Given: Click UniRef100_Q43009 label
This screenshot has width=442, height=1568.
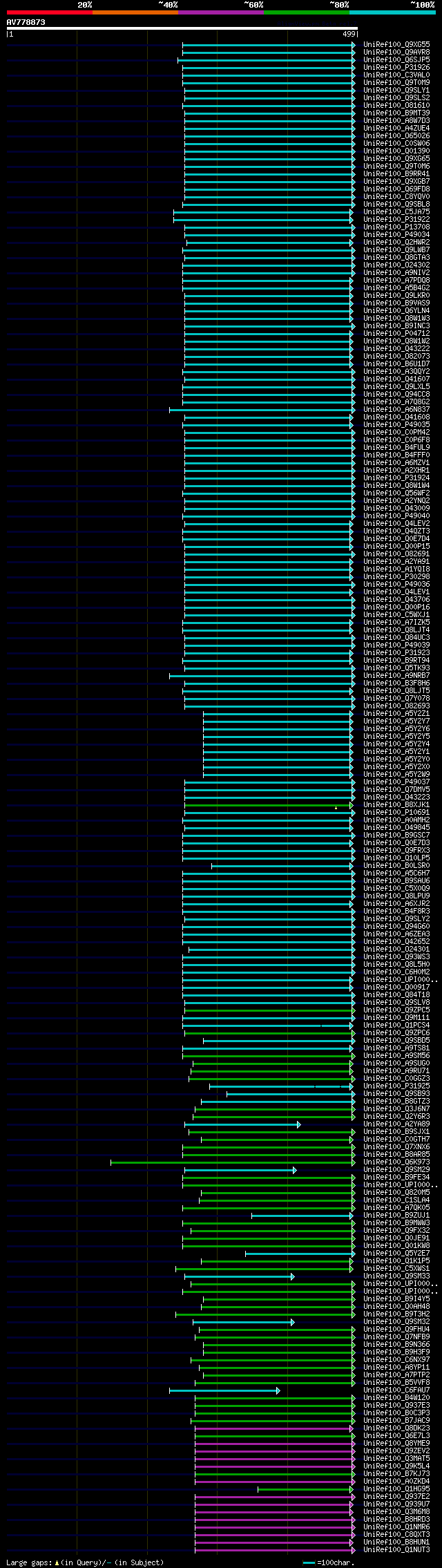Looking at the screenshot, I should click(396, 509).
